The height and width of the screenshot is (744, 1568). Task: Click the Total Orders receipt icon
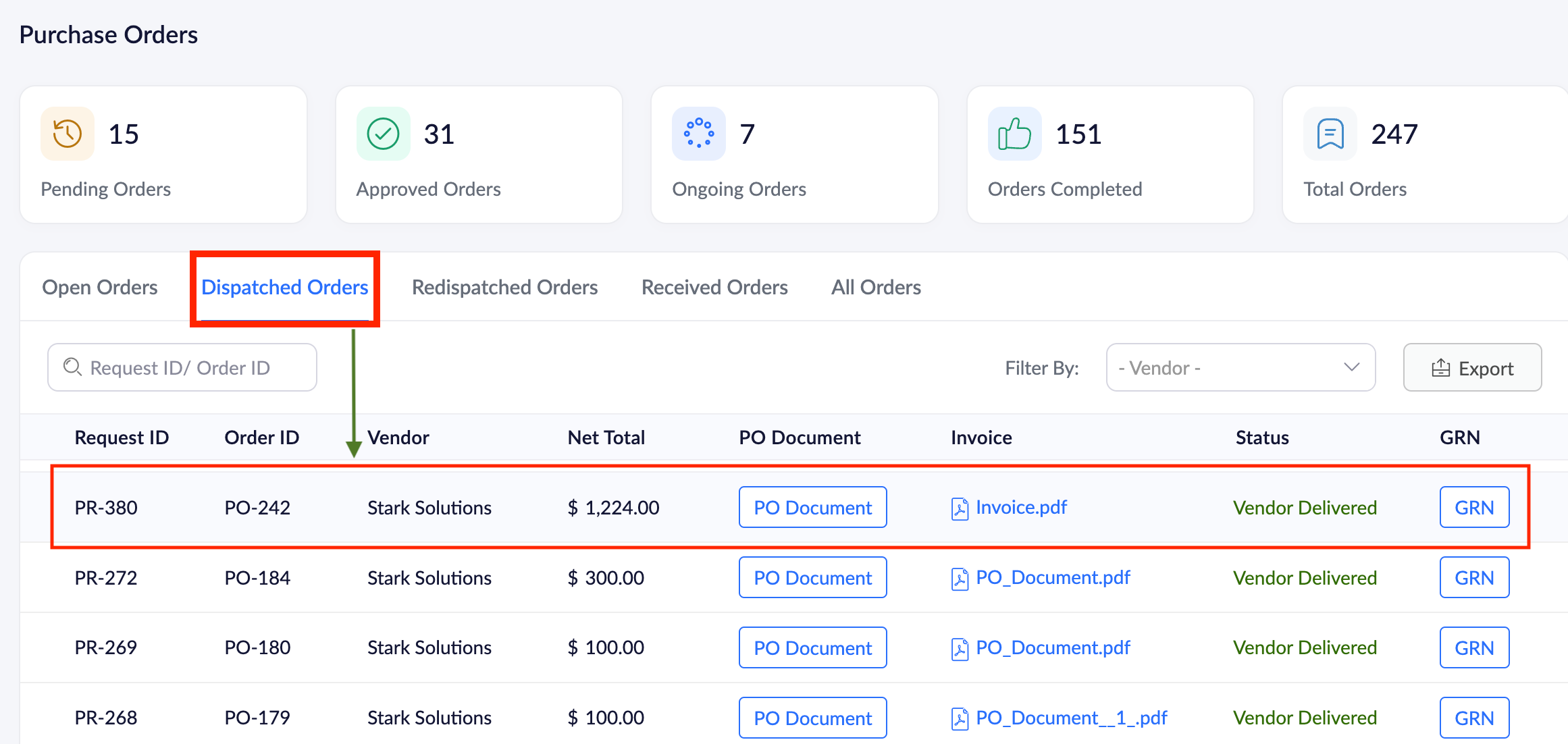pos(1330,134)
